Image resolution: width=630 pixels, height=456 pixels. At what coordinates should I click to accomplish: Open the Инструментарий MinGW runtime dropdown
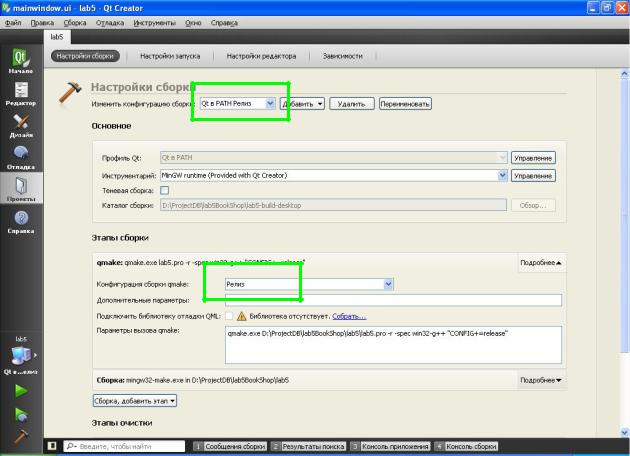point(333,175)
